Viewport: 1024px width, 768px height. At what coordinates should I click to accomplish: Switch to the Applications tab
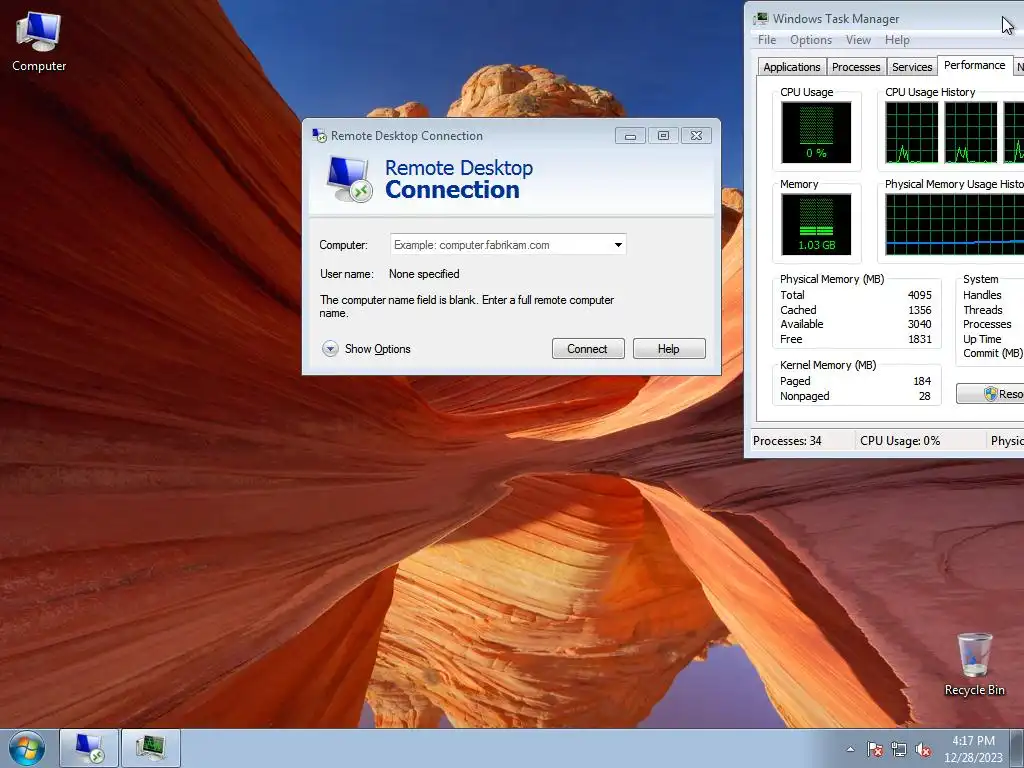[x=792, y=67]
